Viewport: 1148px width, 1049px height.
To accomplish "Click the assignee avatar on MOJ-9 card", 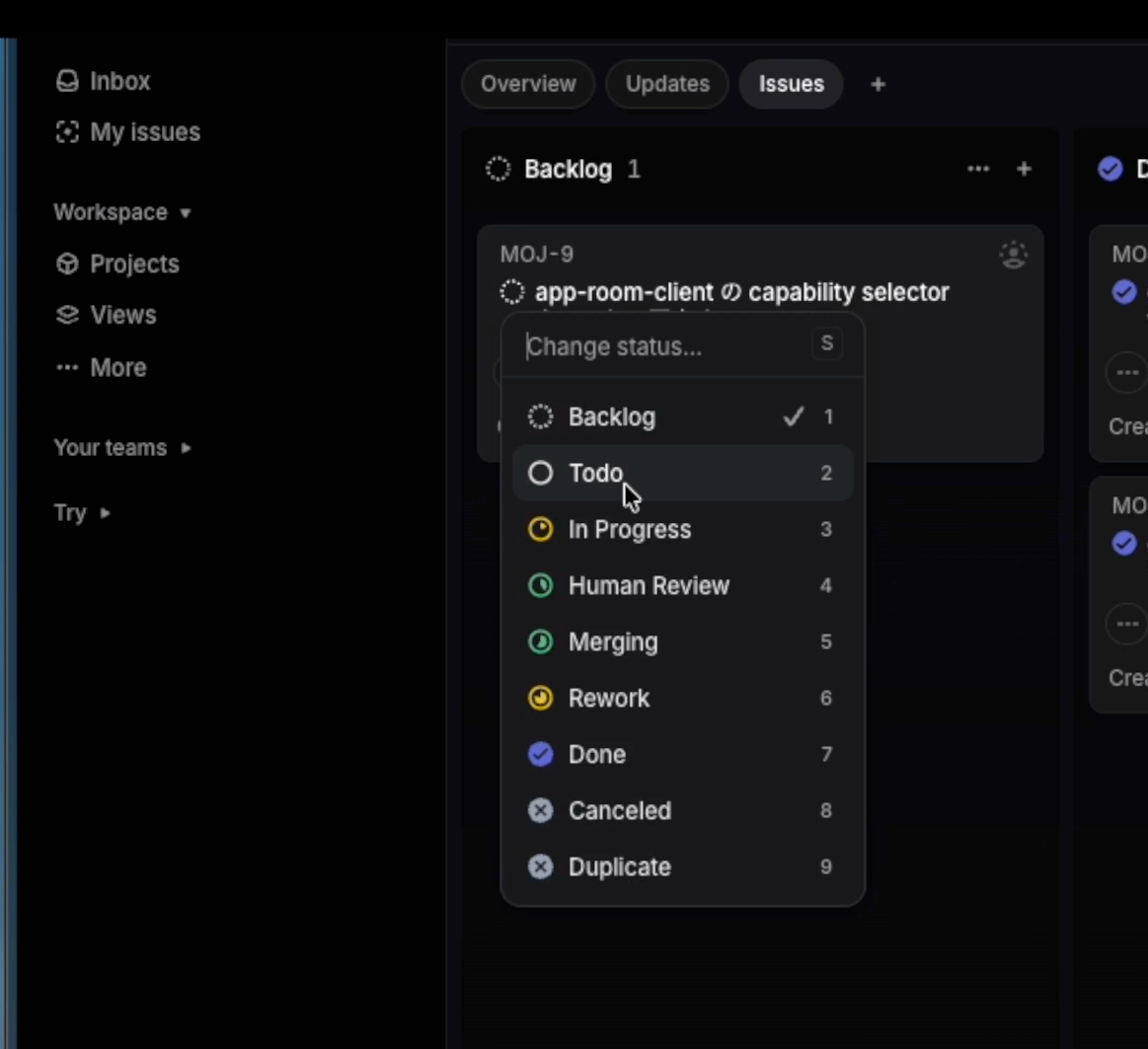I will click(1014, 255).
